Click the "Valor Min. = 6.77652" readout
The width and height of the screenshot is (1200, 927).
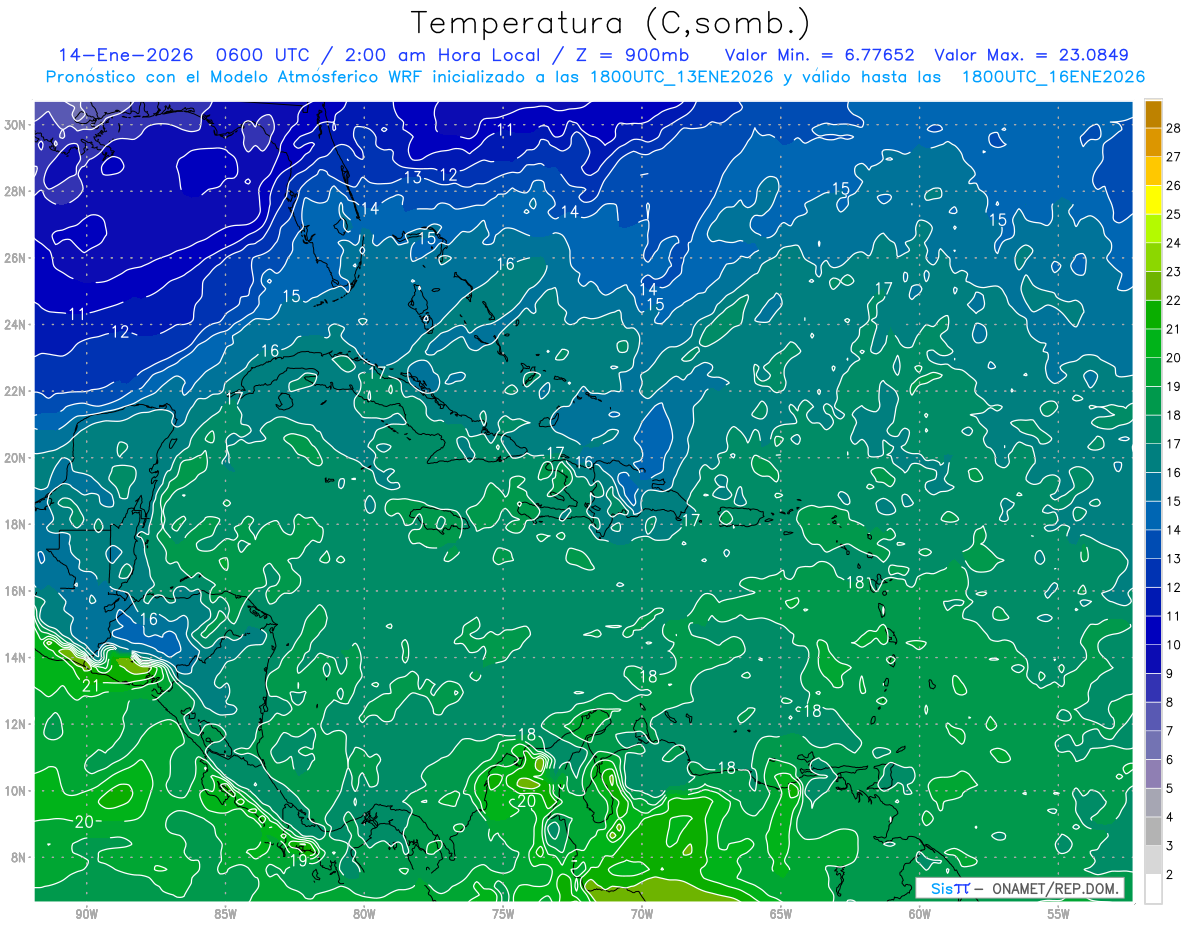[819, 55]
